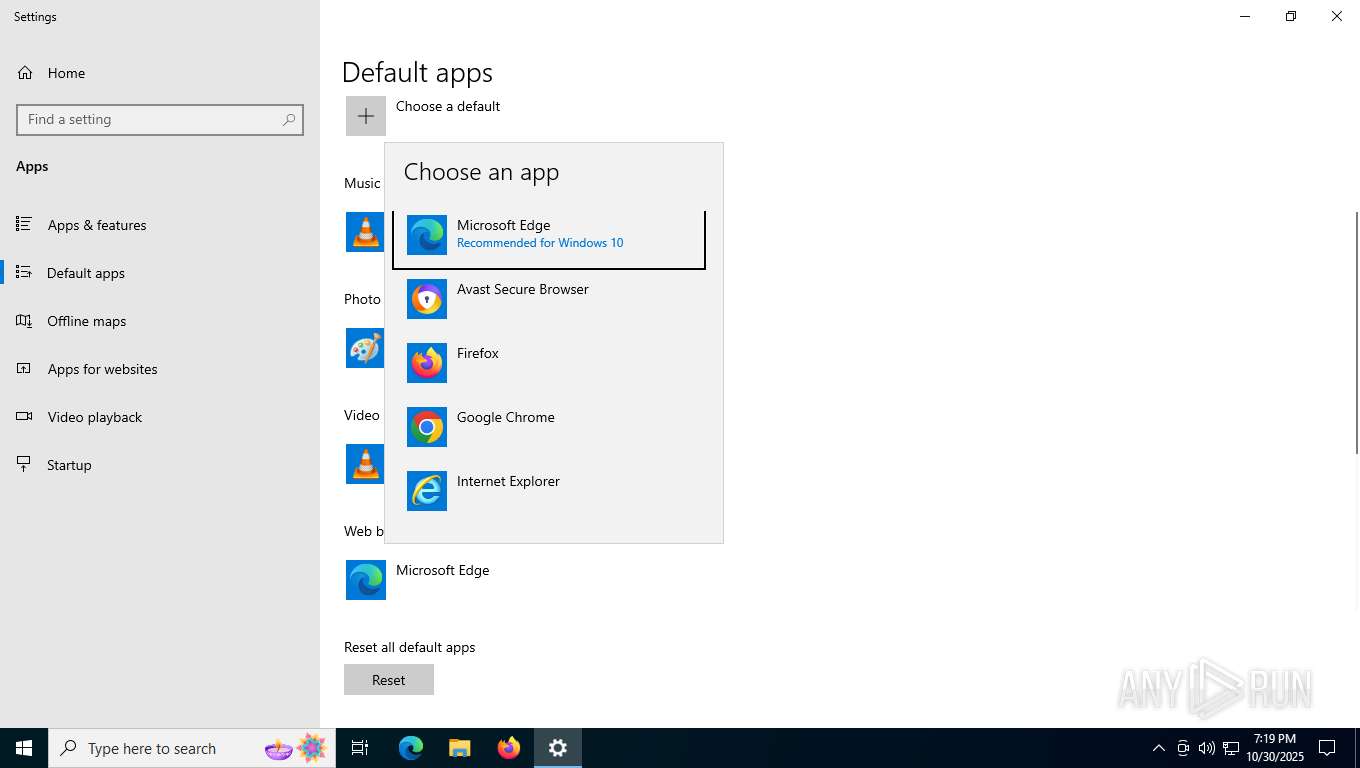Click the Video playback icon in the sidebar
Image resolution: width=1360 pixels, height=768 pixels.
click(x=24, y=416)
